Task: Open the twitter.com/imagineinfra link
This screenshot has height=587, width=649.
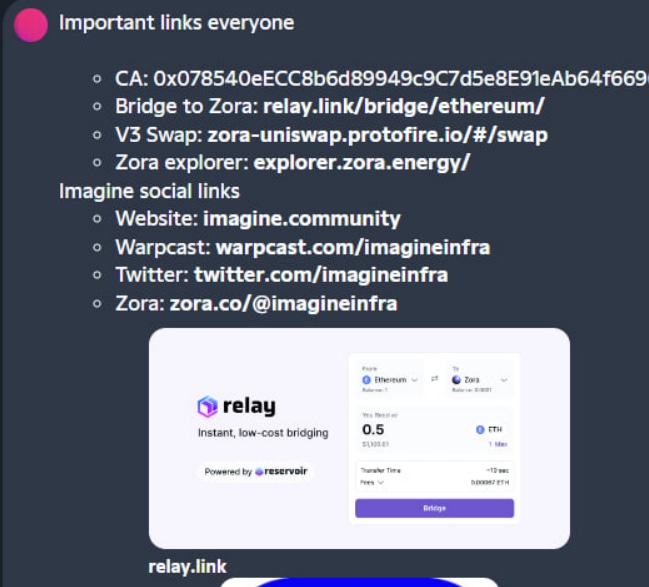Action: coord(321,275)
